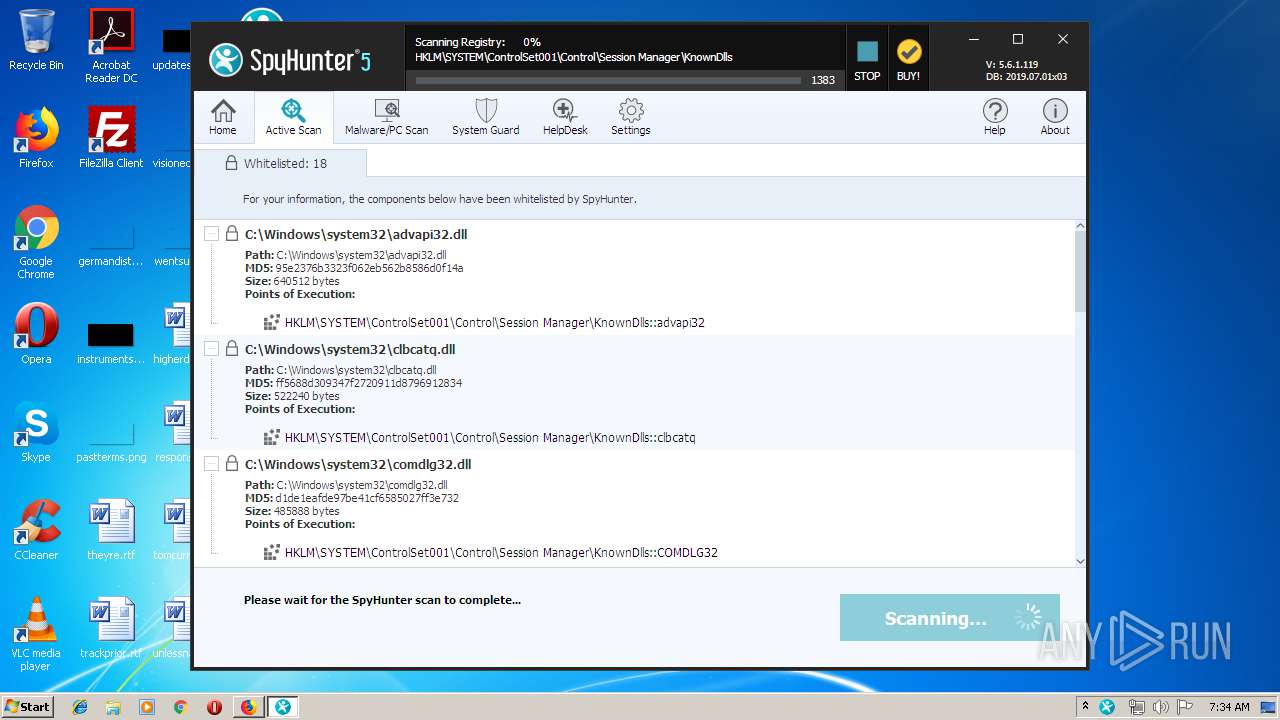1280x720 pixels.
Task: Open Malware/PC Scan section
Action: point(386,117)
